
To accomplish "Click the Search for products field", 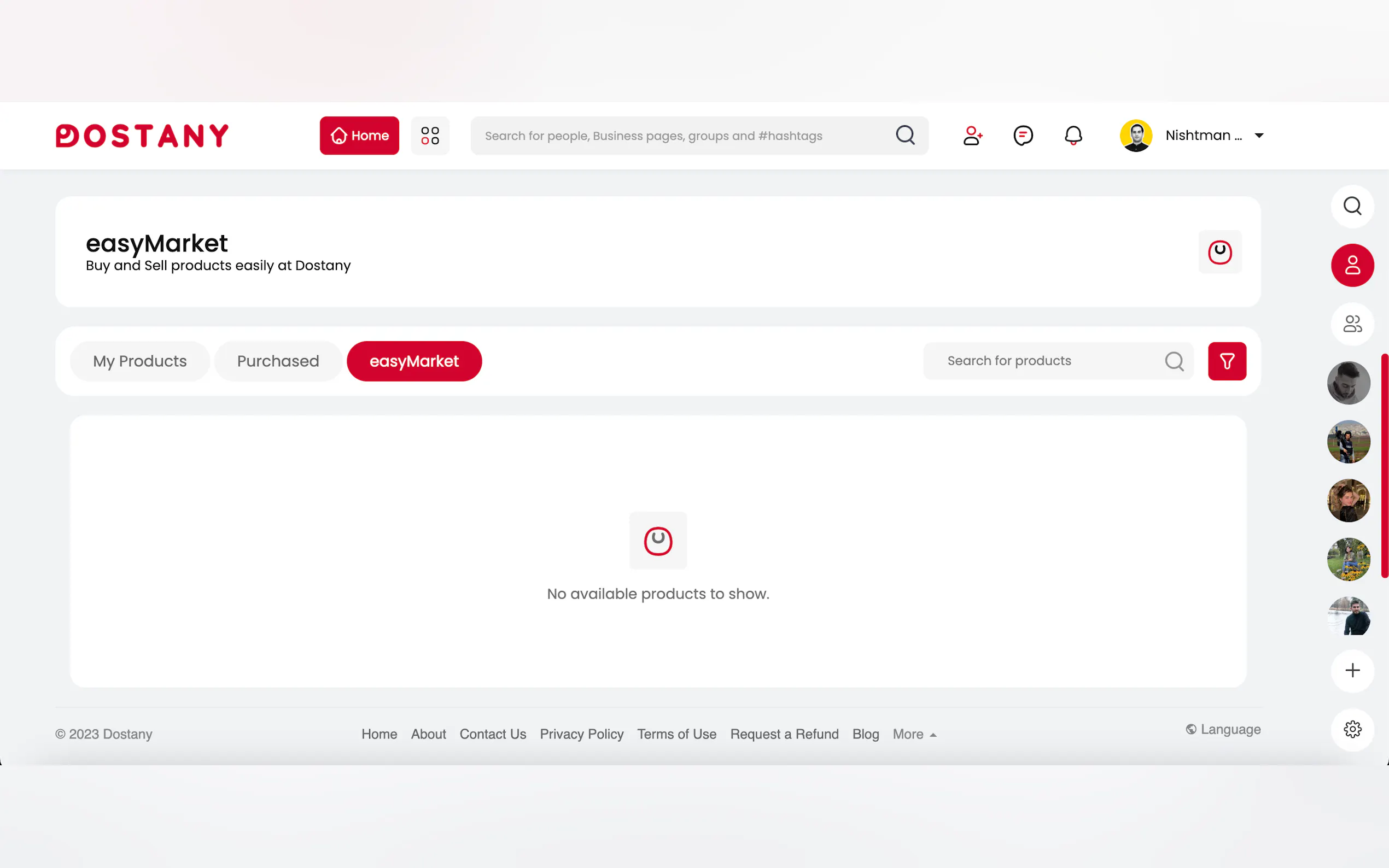I will 1045,361.
